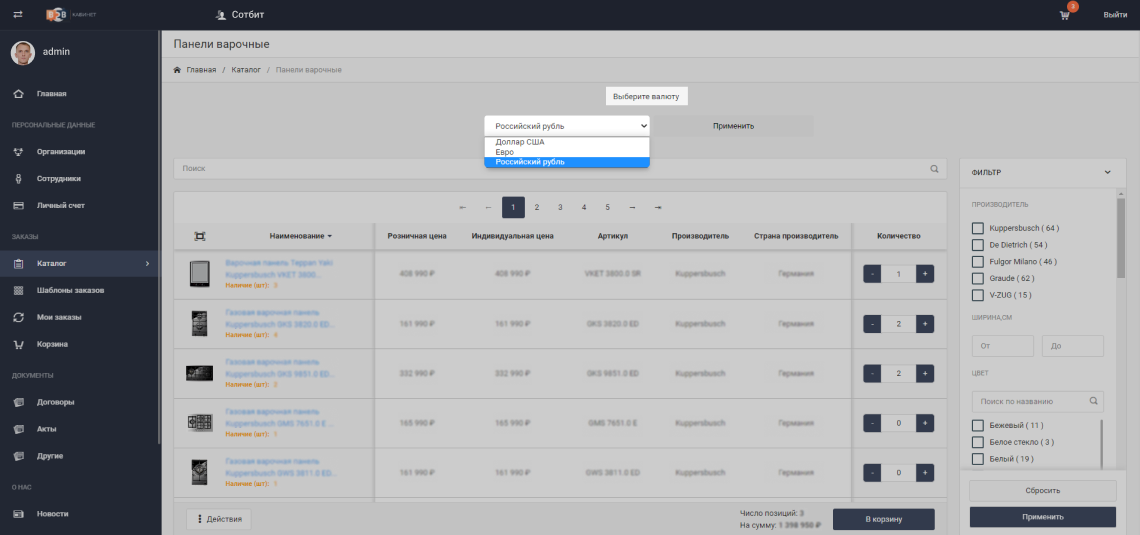1140x535 pixels.
Task: Open the currency select showing Российский рубль
Action: [x=567, y=126]
